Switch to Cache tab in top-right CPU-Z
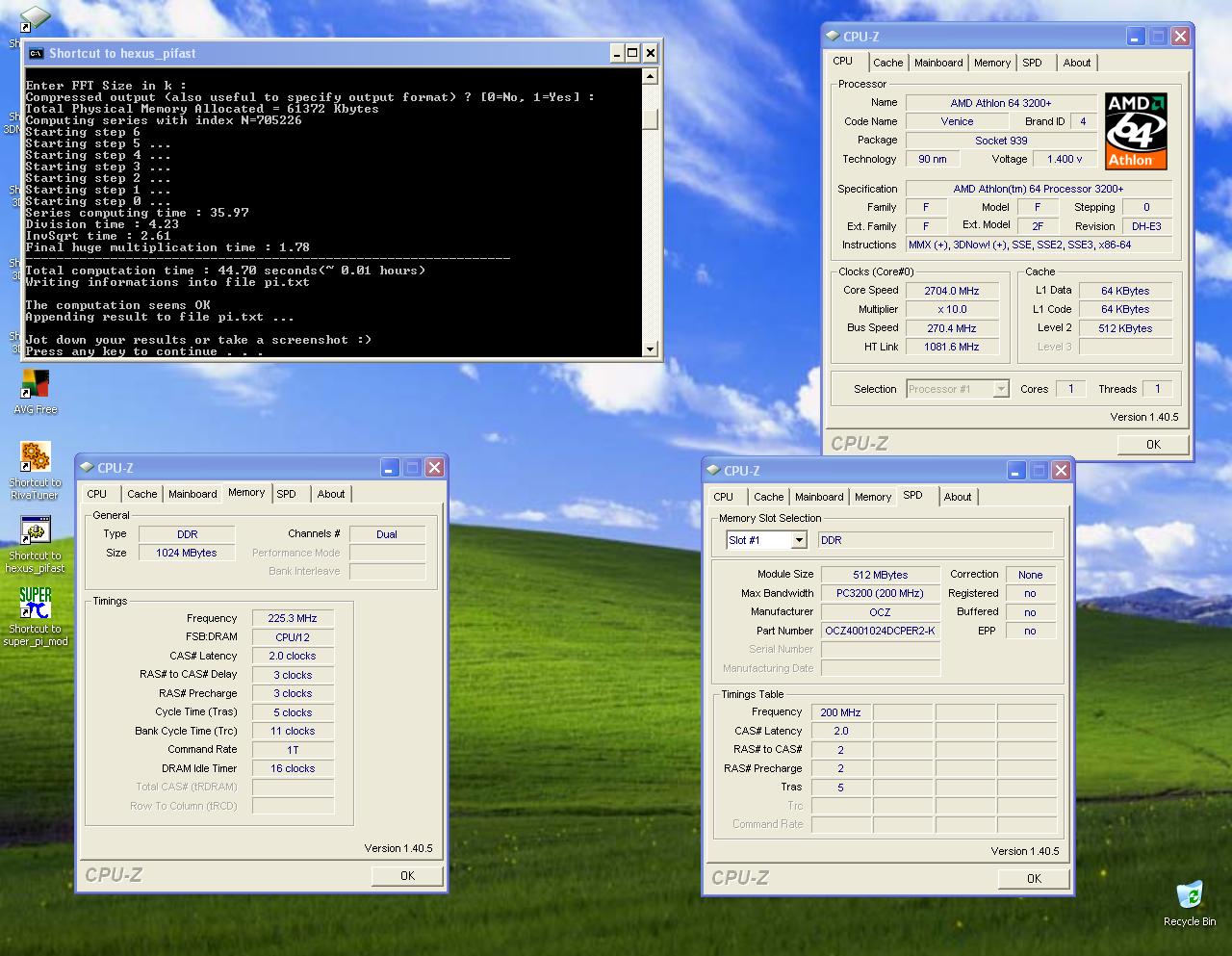Viewport: 1232px width, 956px height. [887, 63]
